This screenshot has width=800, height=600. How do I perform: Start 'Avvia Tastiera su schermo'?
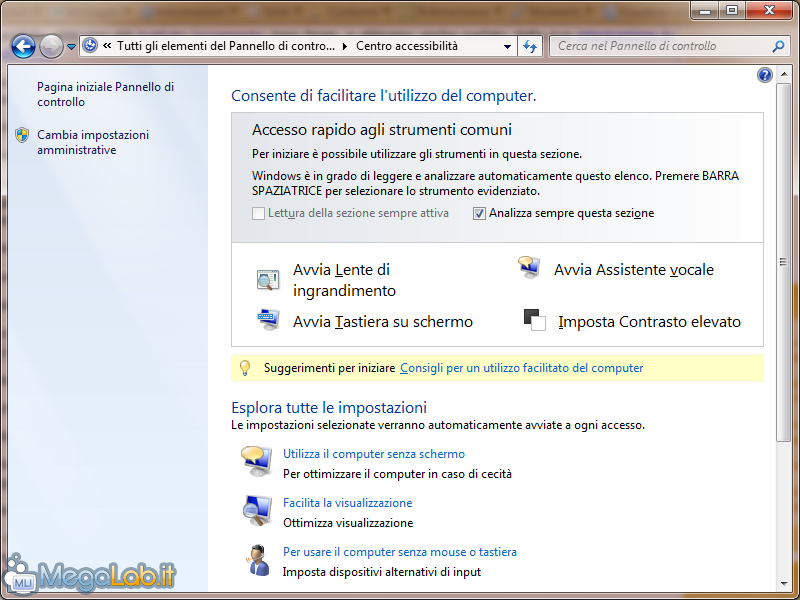pyautogui.click(x=383, y=322)
